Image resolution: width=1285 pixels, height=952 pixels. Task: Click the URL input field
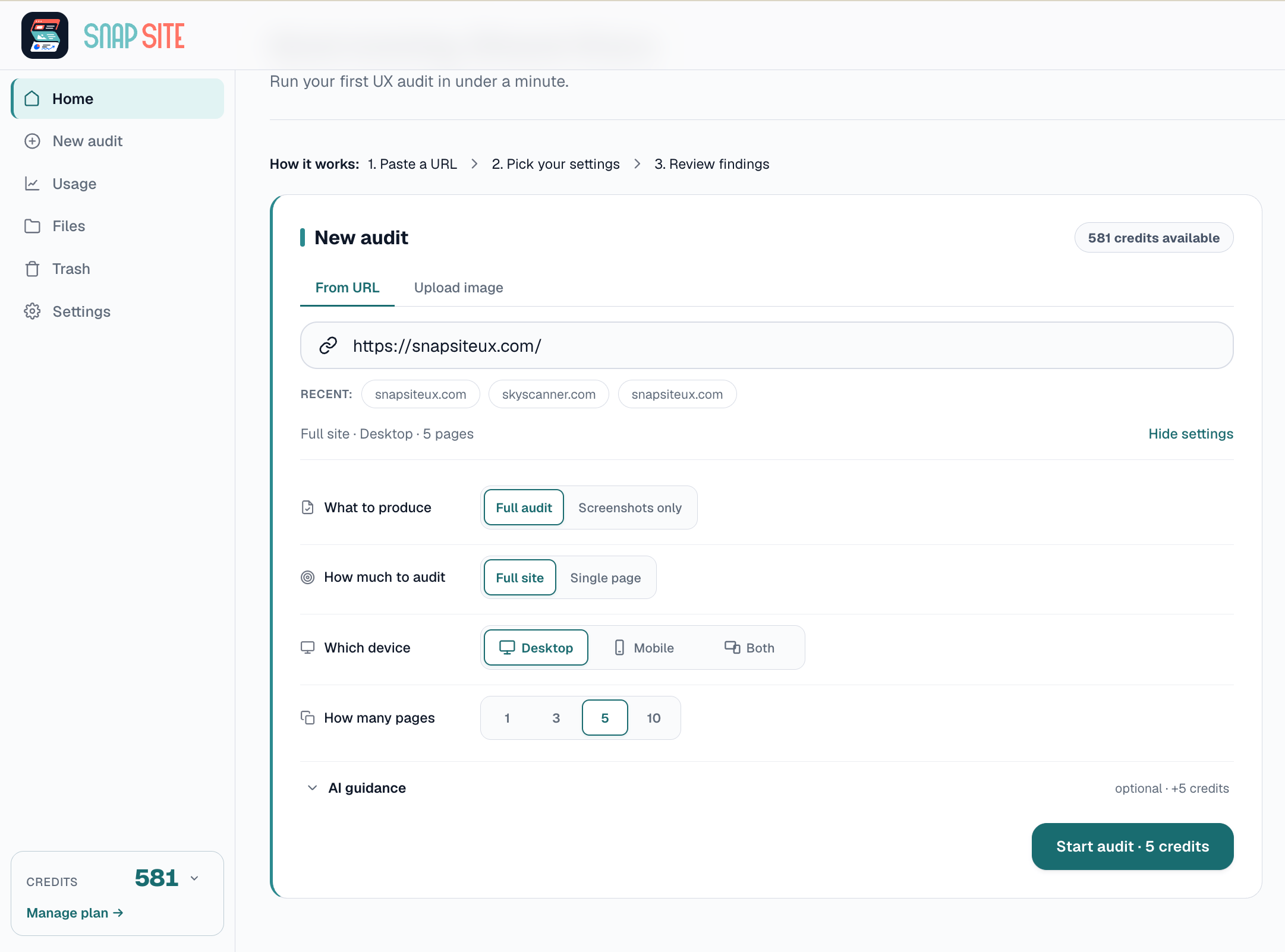pyautogui.click(x=767, y=345)
